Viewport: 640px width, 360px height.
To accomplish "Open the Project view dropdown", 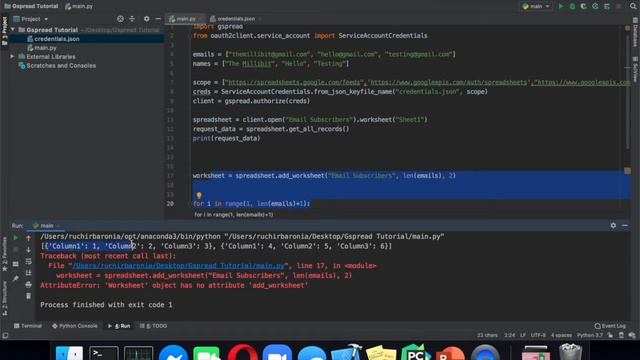I will coord(31,19).
